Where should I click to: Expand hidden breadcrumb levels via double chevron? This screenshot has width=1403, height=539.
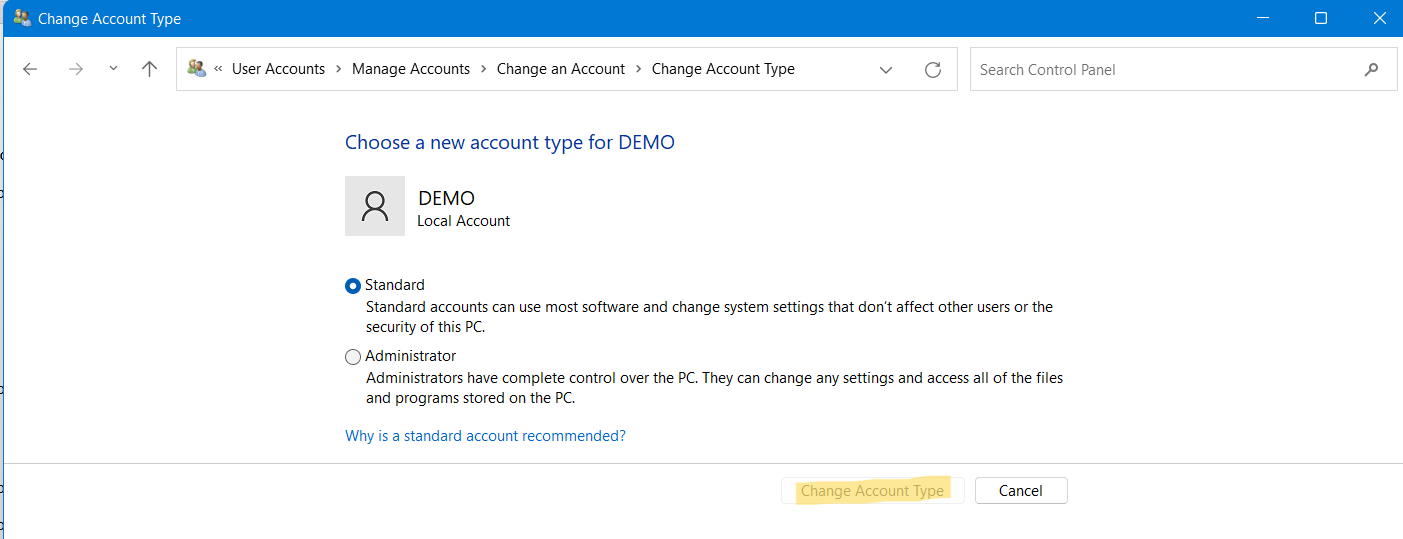click(x=218, y=69)
